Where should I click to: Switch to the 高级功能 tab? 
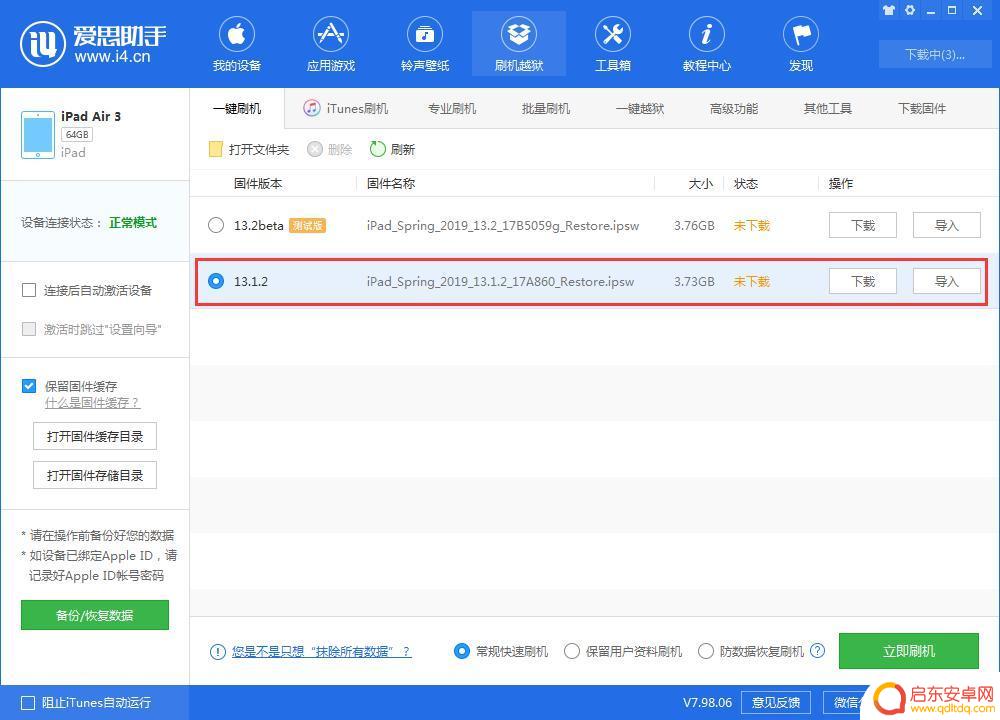(734, 108)
